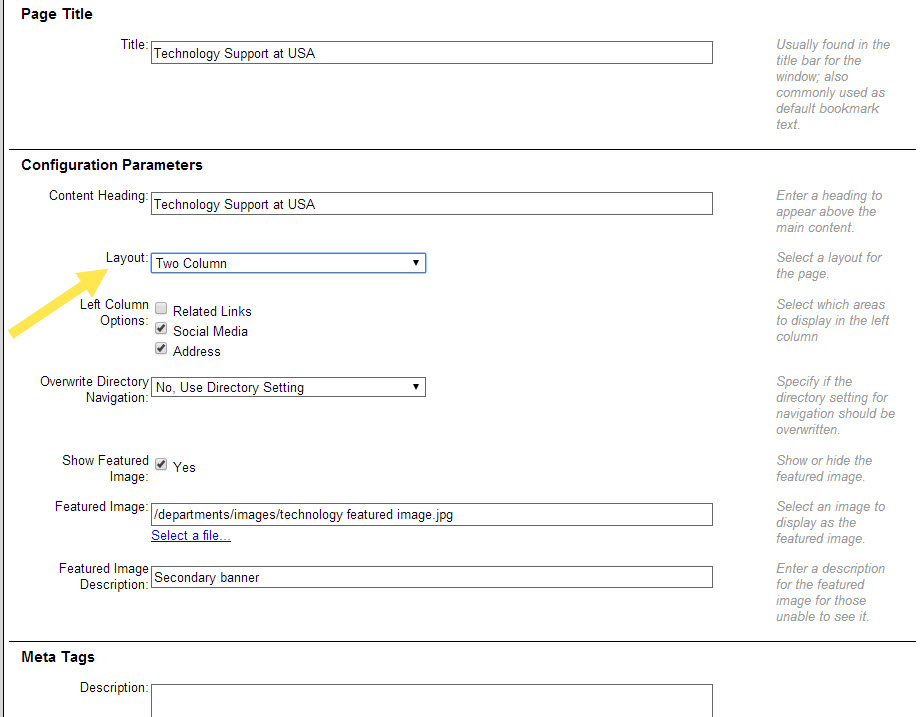
Task: Click the Related Links label
Action: coord(212,311)
